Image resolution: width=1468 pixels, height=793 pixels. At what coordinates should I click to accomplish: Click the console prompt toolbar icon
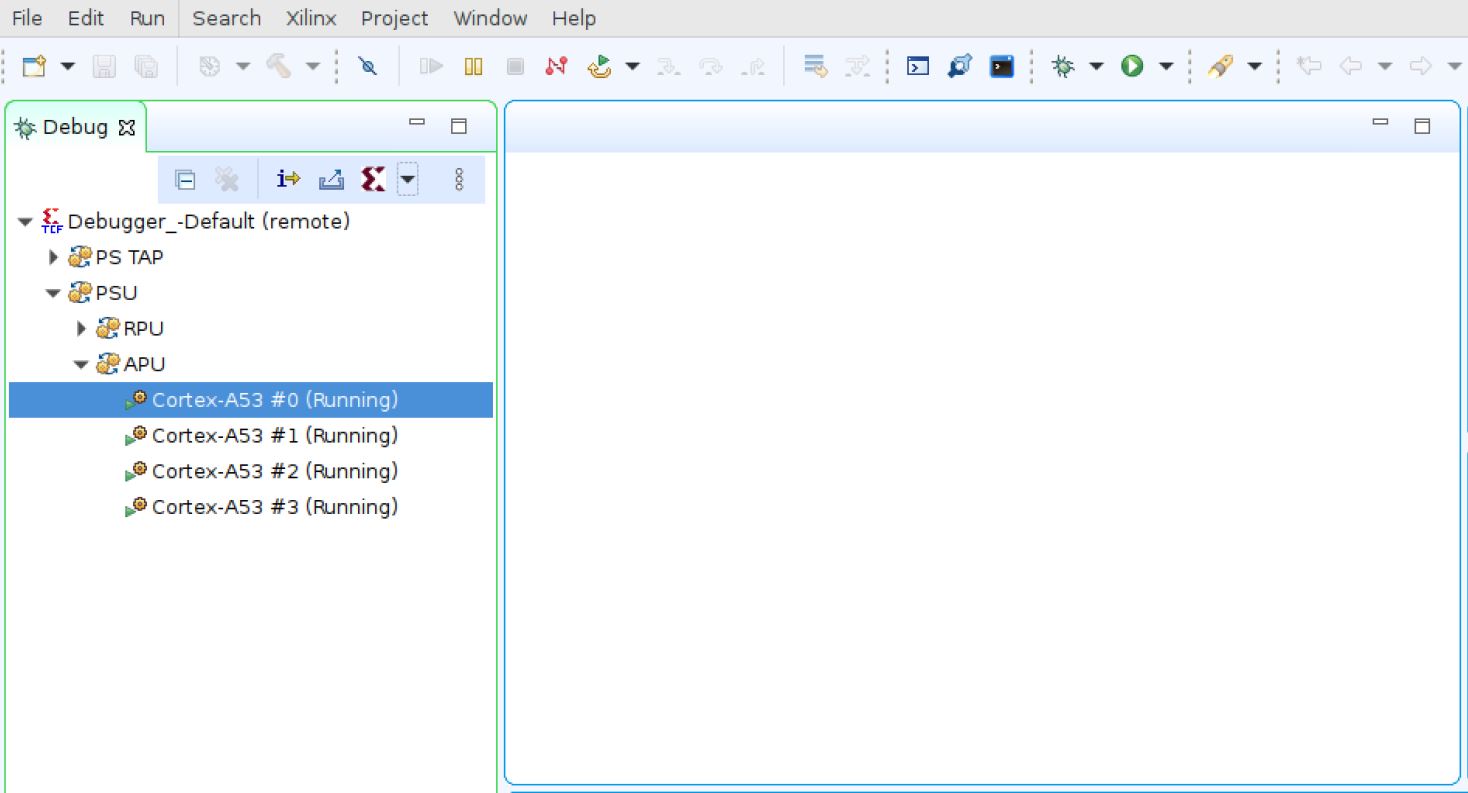(x=918, y=67)
